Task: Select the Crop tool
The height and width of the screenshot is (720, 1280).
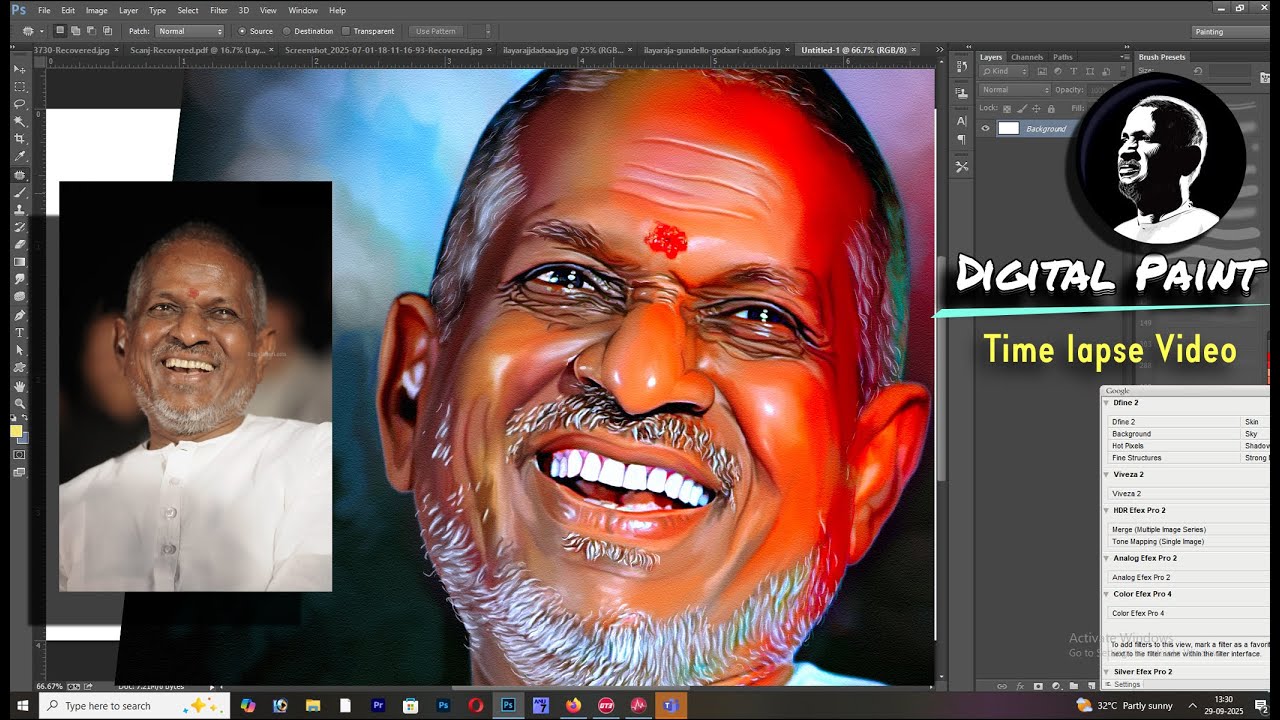Action: pos(19,139)
